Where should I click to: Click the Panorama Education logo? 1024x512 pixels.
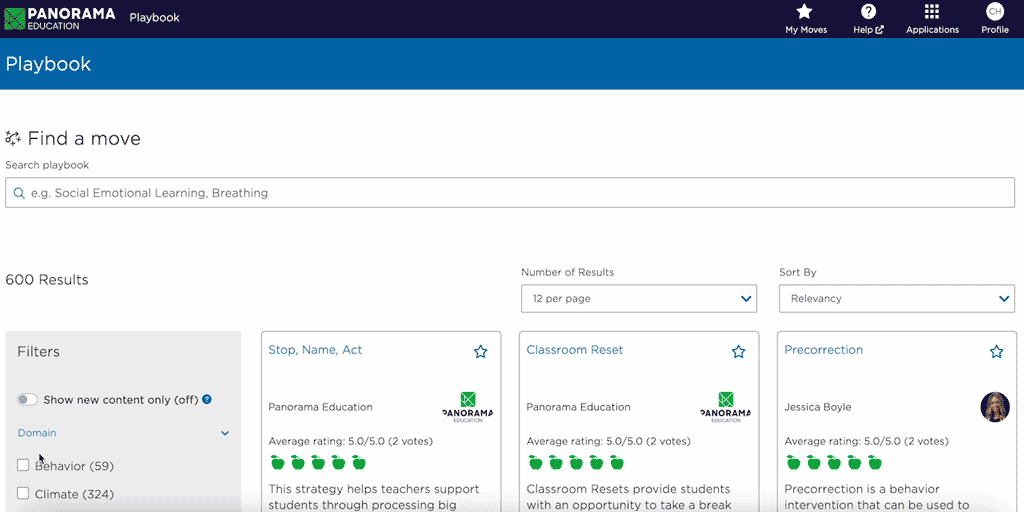click(x=60, y=18)
